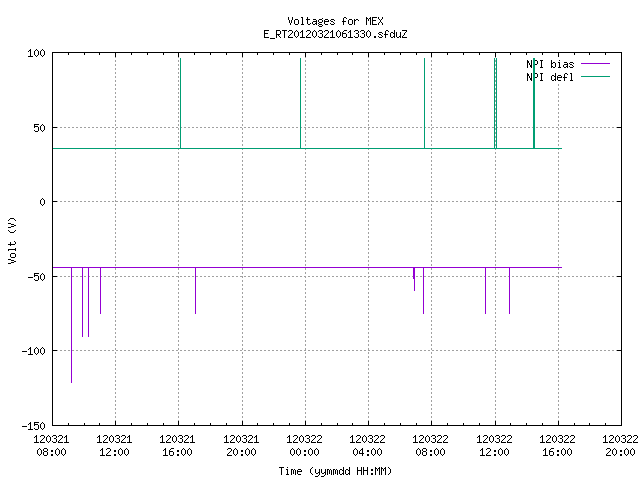Screen dimensions: 640x480
Task: Click the green defl spike just after 120321 16:00
Action: click(180, 103)
